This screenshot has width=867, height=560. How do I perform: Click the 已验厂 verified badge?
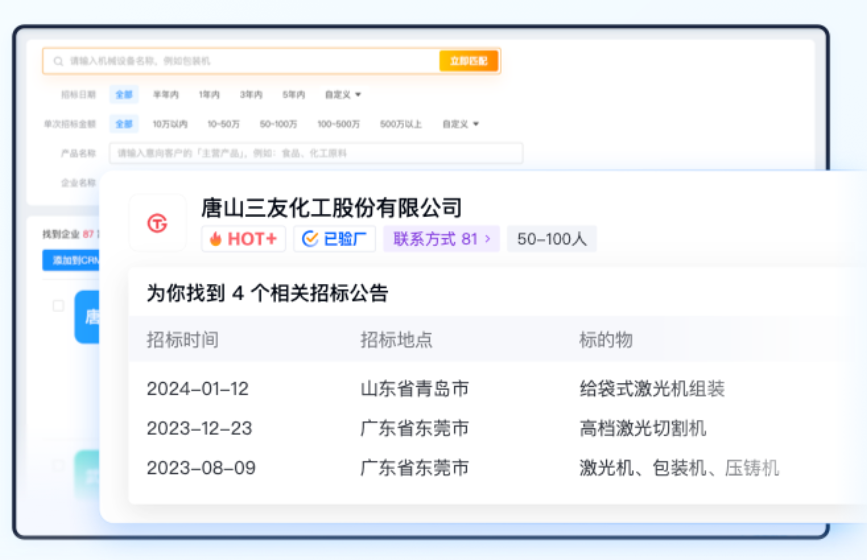(x=334, y=239)
